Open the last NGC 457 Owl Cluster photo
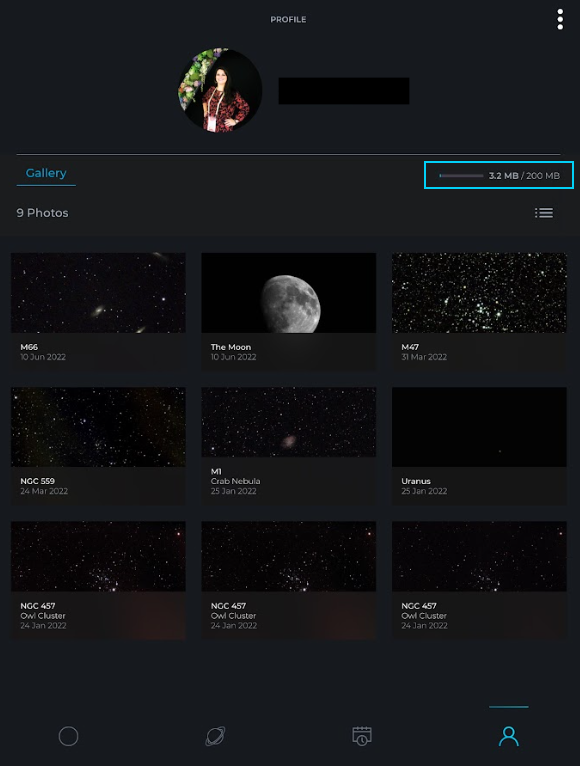 click(x=479, y=580)
